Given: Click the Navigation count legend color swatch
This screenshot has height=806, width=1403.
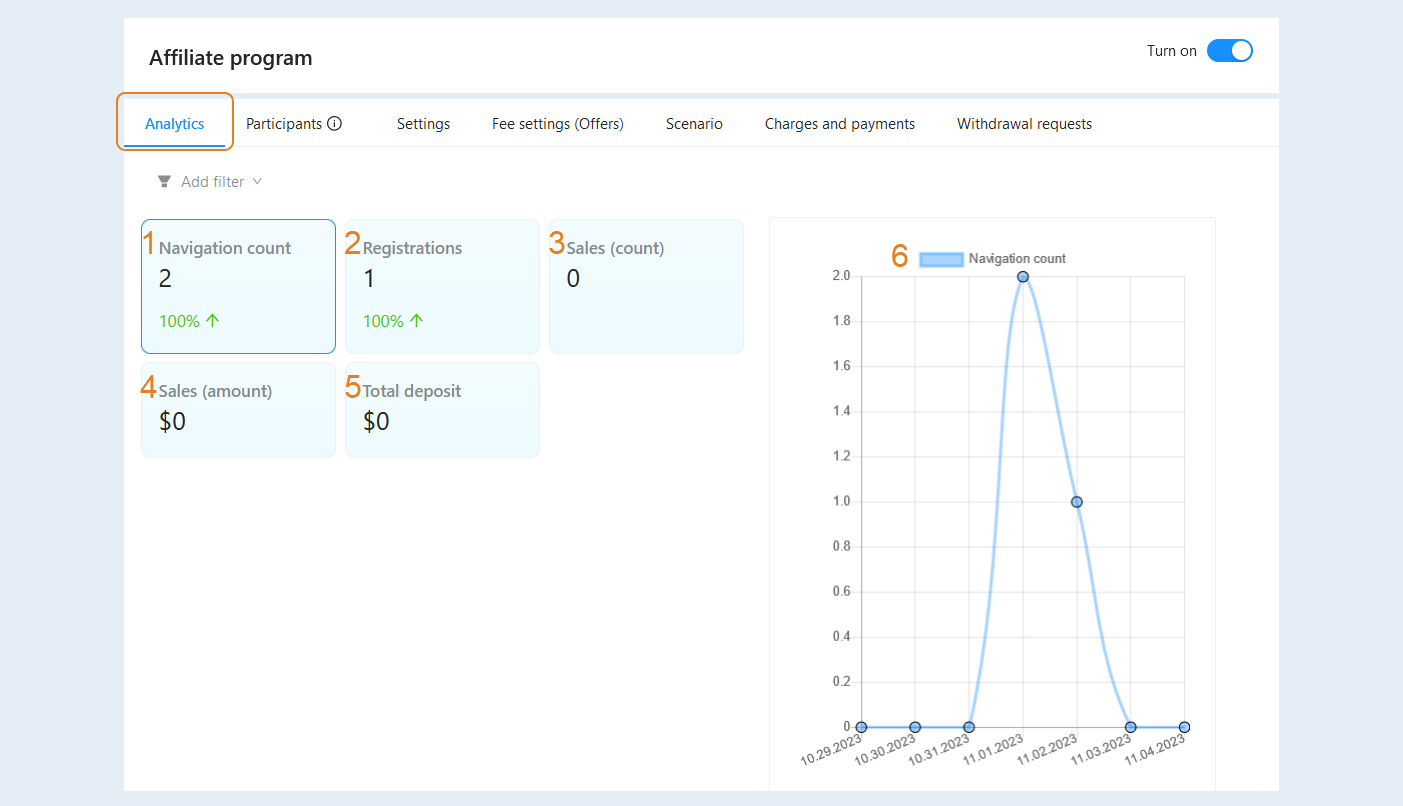Looking at the screenshot, I should click(x=941, y=259).
